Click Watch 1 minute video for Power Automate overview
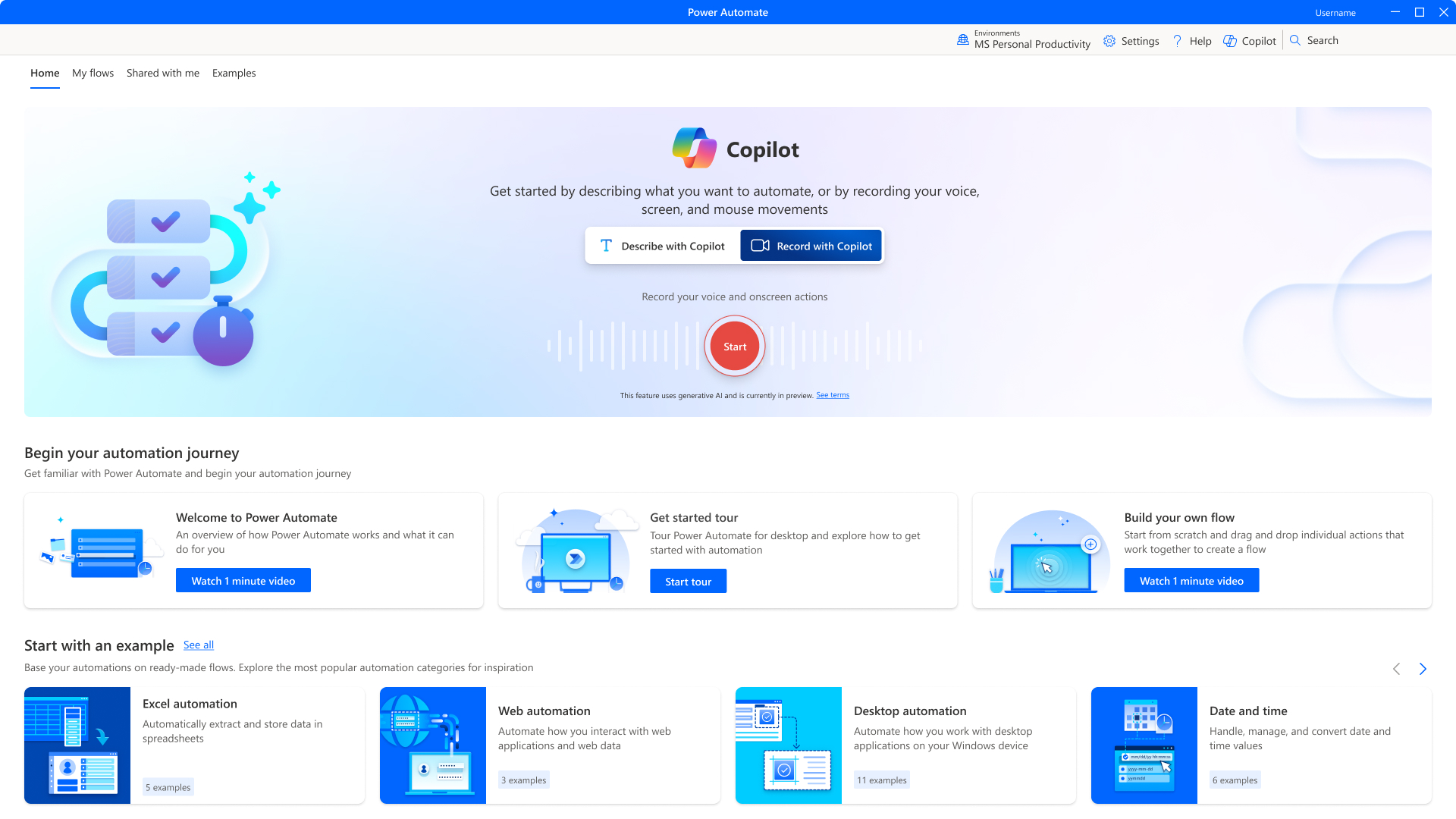The height and width of the screenshot is (819, 1456). (x=243, y=580)
